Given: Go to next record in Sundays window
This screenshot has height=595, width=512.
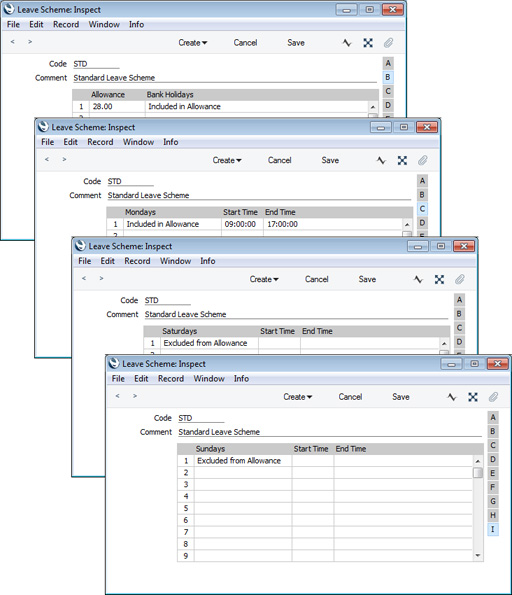Looking at the screenshot, I should 135,396.
